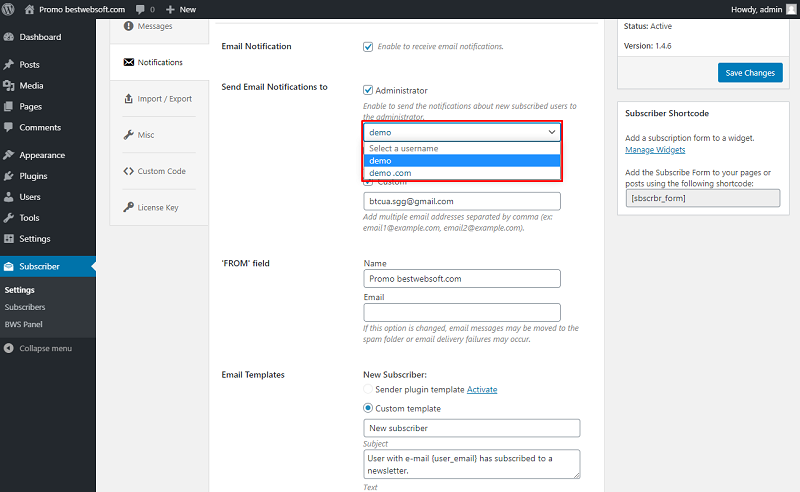This screenshot has height=492, width=800.
Task: Click the Collapse menu arrow icon
Action: point(9,348)
